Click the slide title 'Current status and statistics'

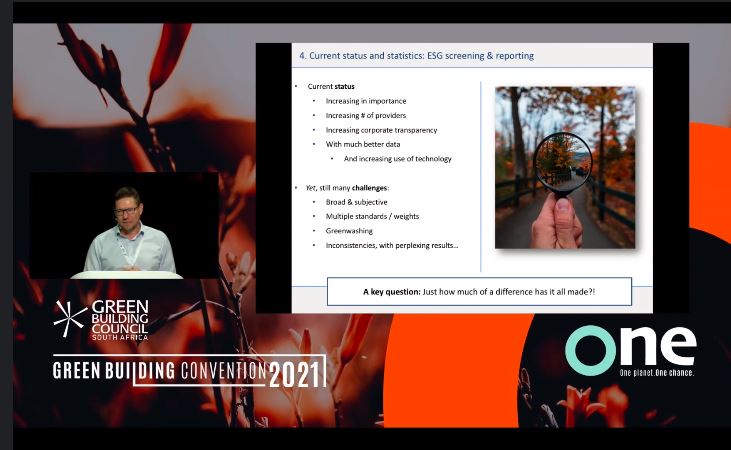point(416,55)
